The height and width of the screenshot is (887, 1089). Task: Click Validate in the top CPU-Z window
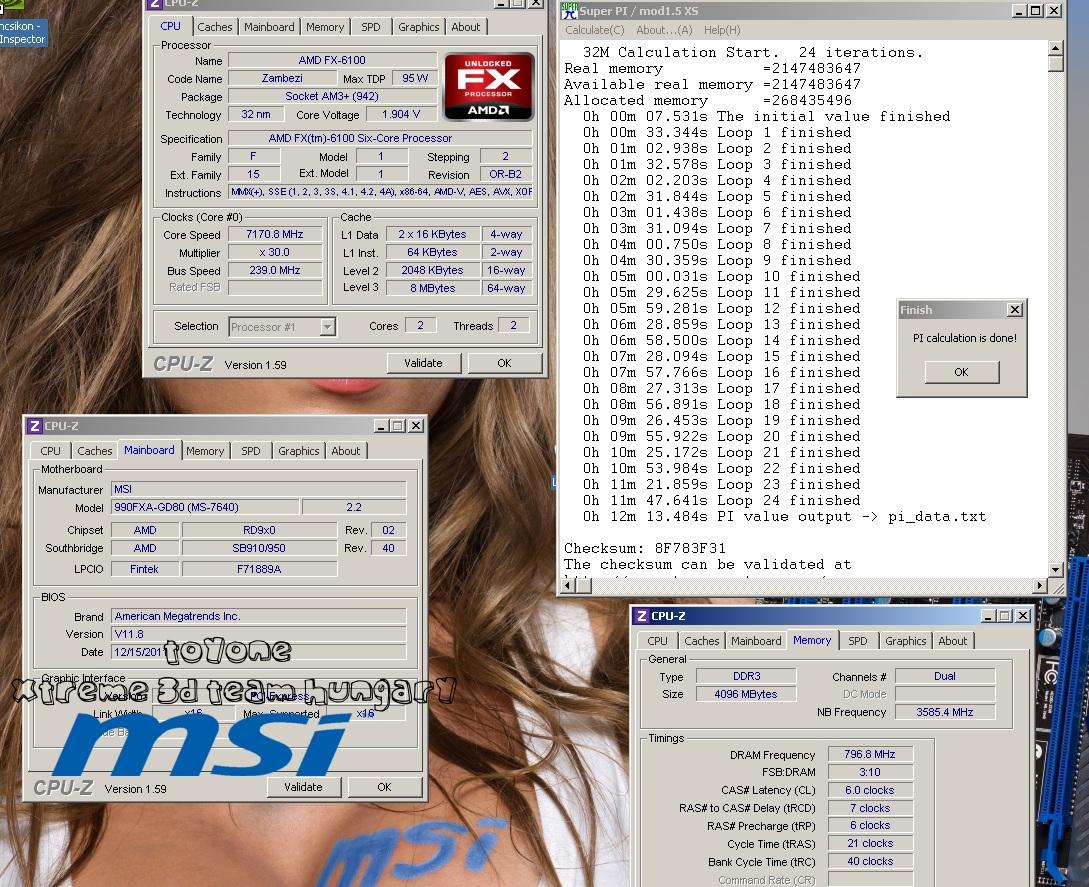tap(423, 363)
